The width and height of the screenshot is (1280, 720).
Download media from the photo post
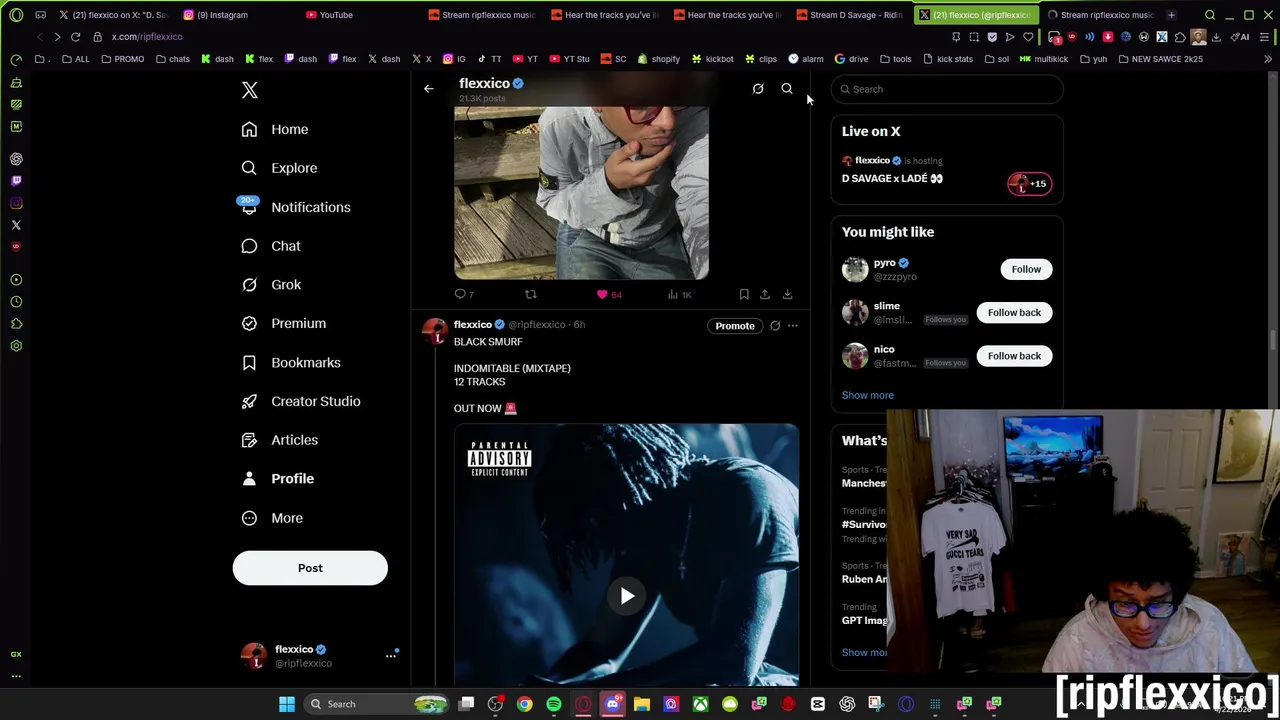tap(787, 294)
